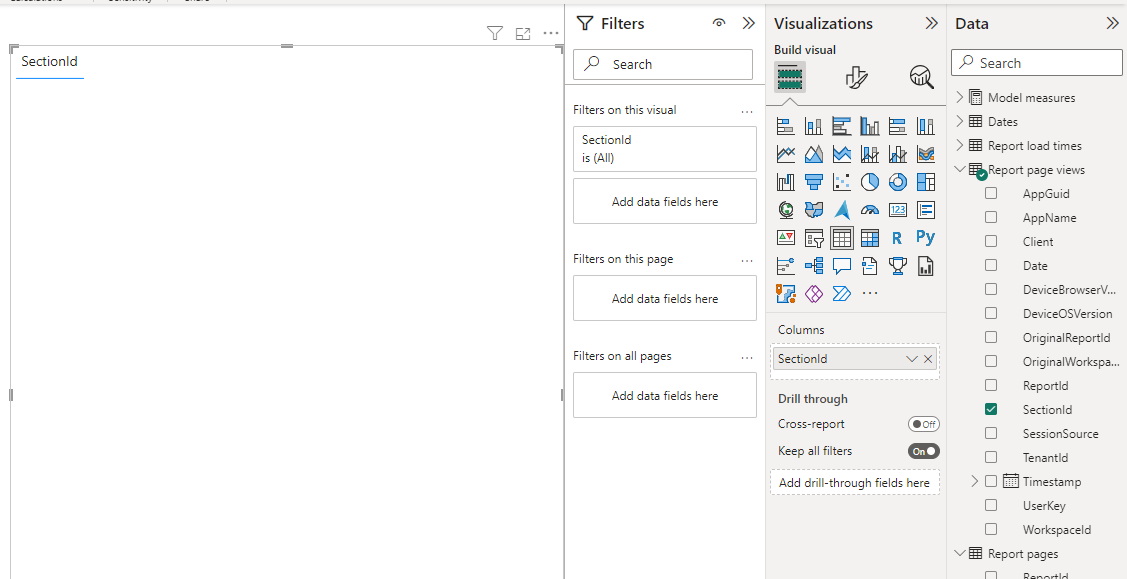Select the Power Apps visual
This screenshot has width=1127, height=579.
tap(814, 293)
